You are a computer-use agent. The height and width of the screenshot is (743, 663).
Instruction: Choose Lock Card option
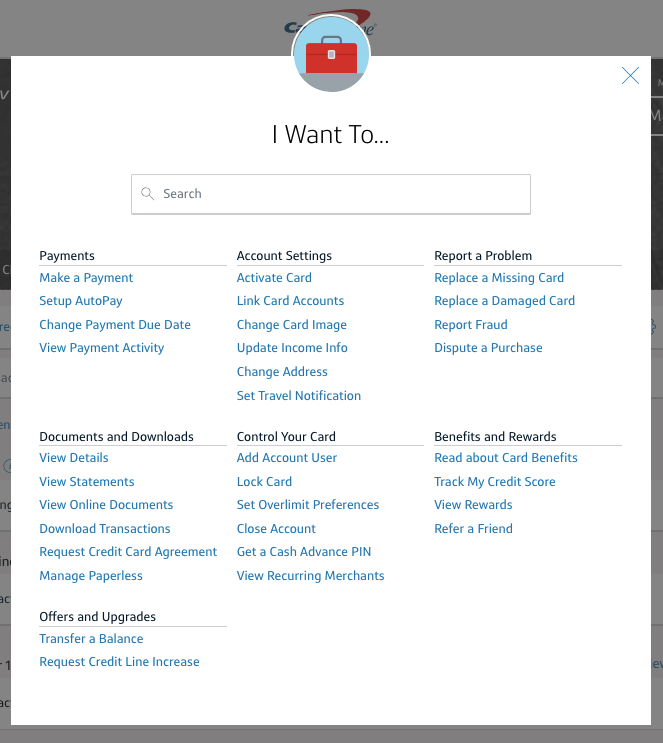coord(264,482)
